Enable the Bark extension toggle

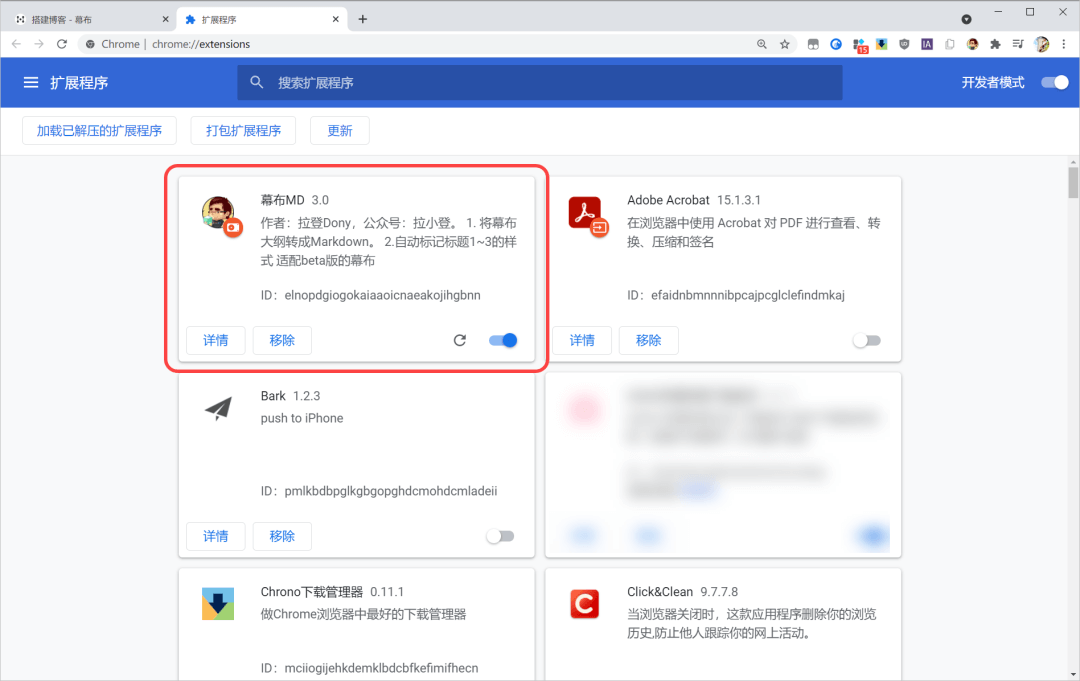(x=500, y=536)
